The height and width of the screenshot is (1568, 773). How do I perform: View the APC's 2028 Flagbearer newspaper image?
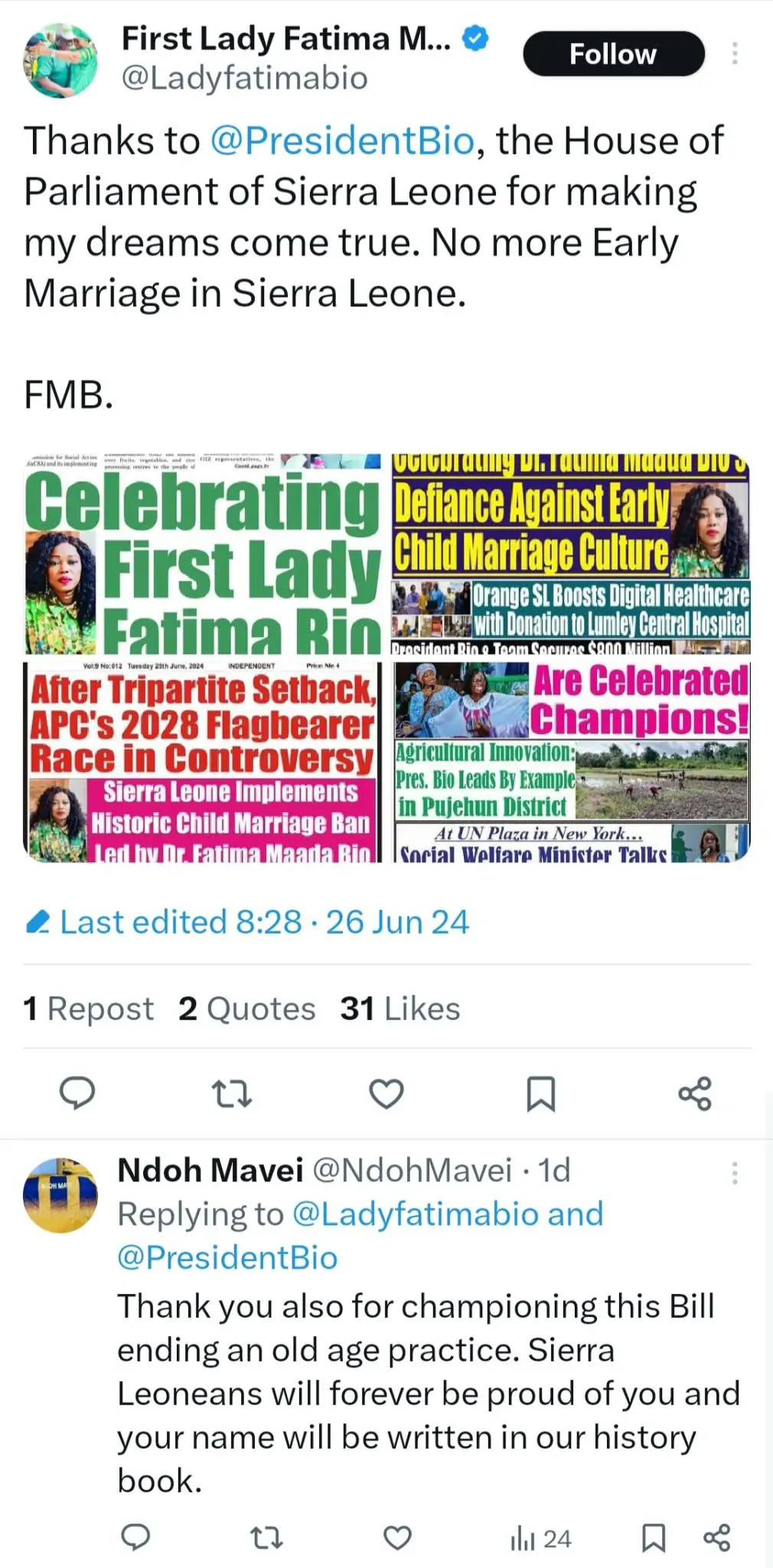(203, 763)
